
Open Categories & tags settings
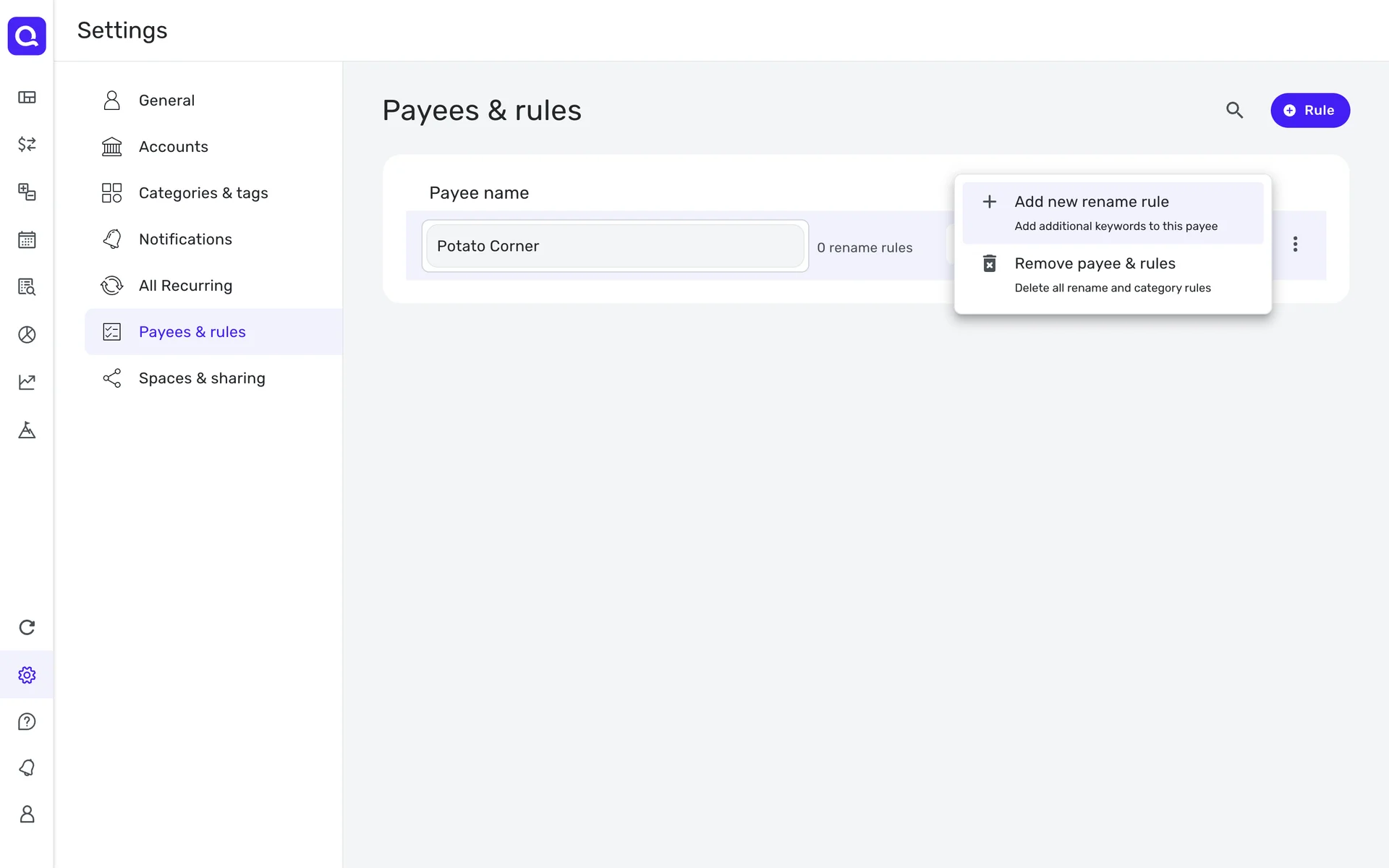tap(203, 193)
